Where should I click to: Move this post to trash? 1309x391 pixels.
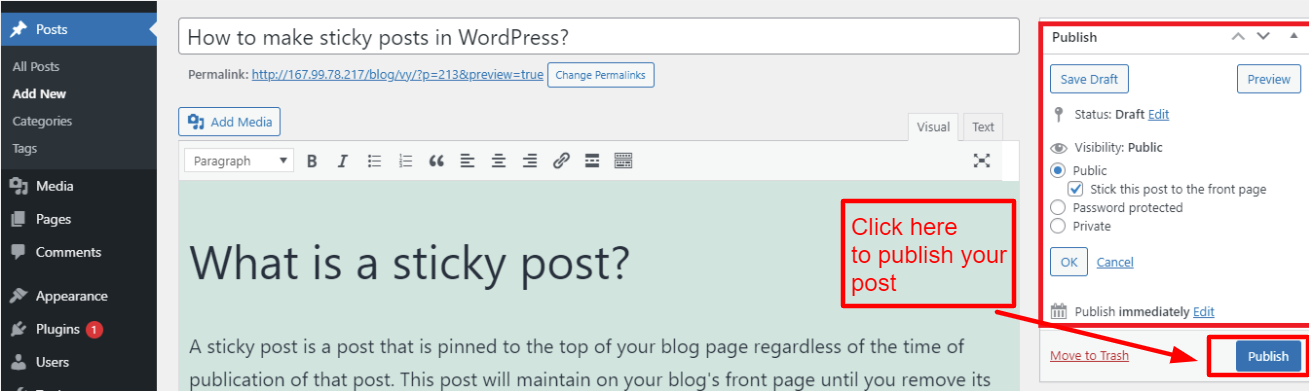(x=1089, y=356)
